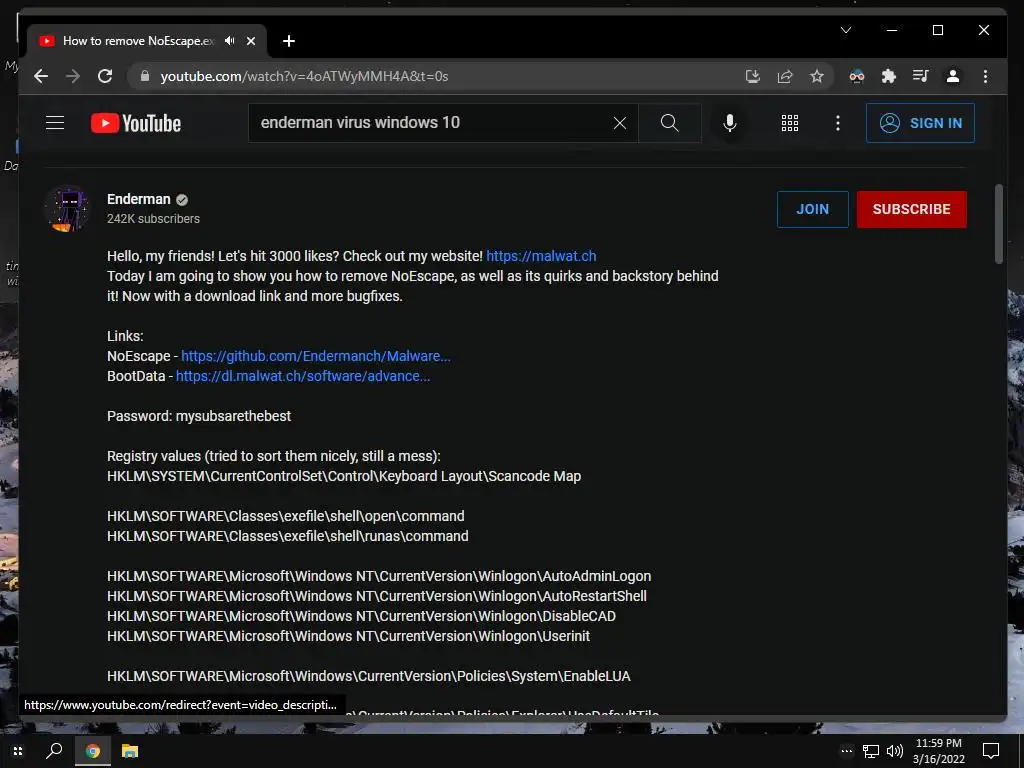Click the 'Password: mysubsarethebest' text
The width and height of the screenshot is (1024, 768).
point(199,416)
